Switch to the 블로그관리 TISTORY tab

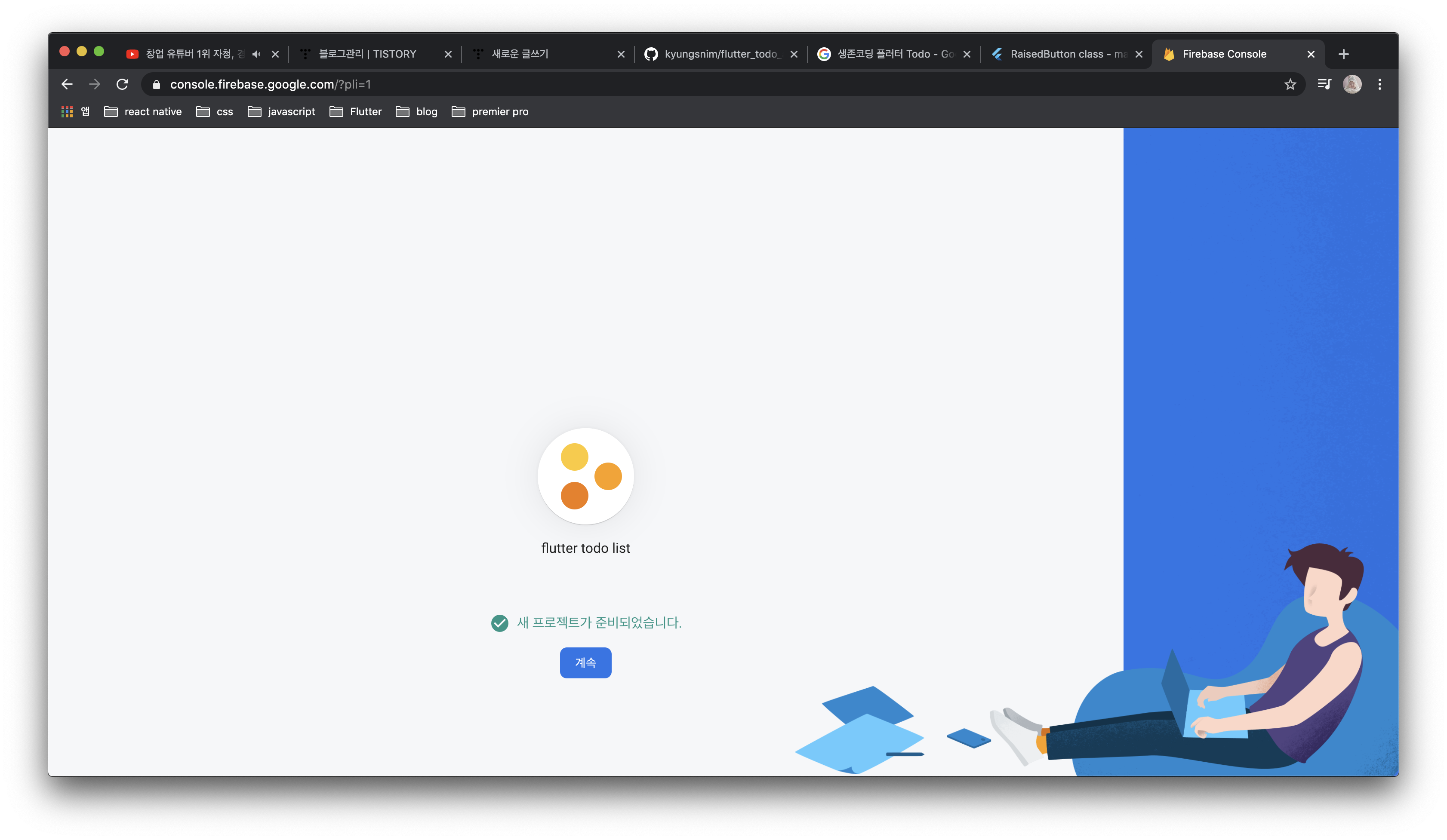[x=367, y=54]
